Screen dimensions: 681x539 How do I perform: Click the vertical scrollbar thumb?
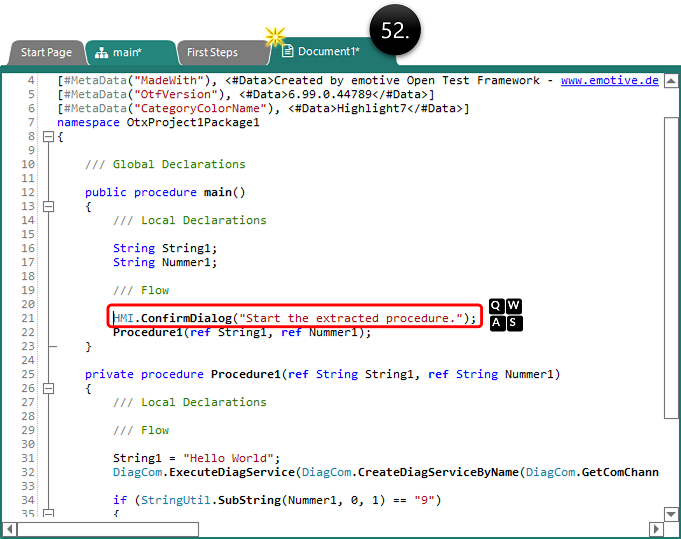pyautogui.click(x=671, y=260)
